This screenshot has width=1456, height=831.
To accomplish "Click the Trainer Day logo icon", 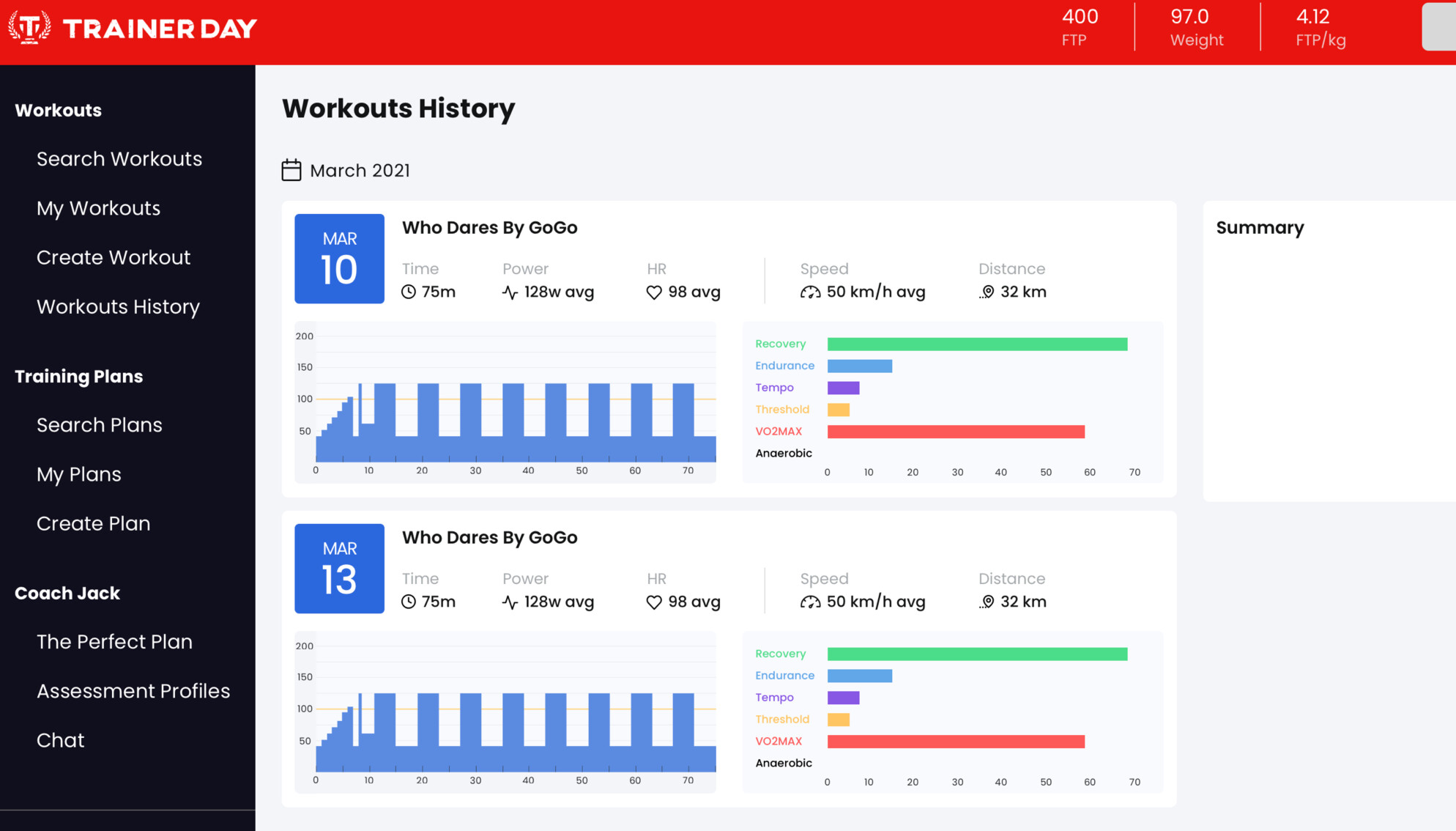I will 29,28.
